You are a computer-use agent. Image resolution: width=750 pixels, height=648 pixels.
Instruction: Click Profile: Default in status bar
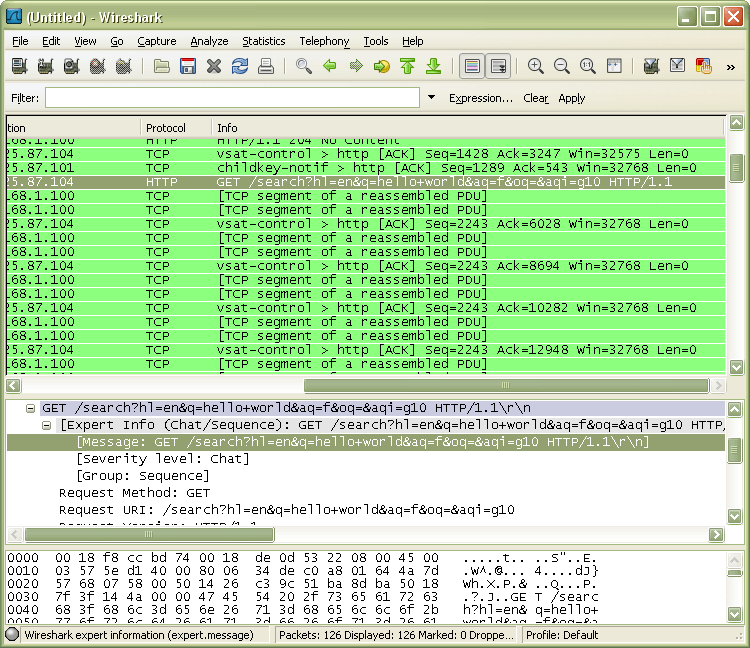click(562, 635)
